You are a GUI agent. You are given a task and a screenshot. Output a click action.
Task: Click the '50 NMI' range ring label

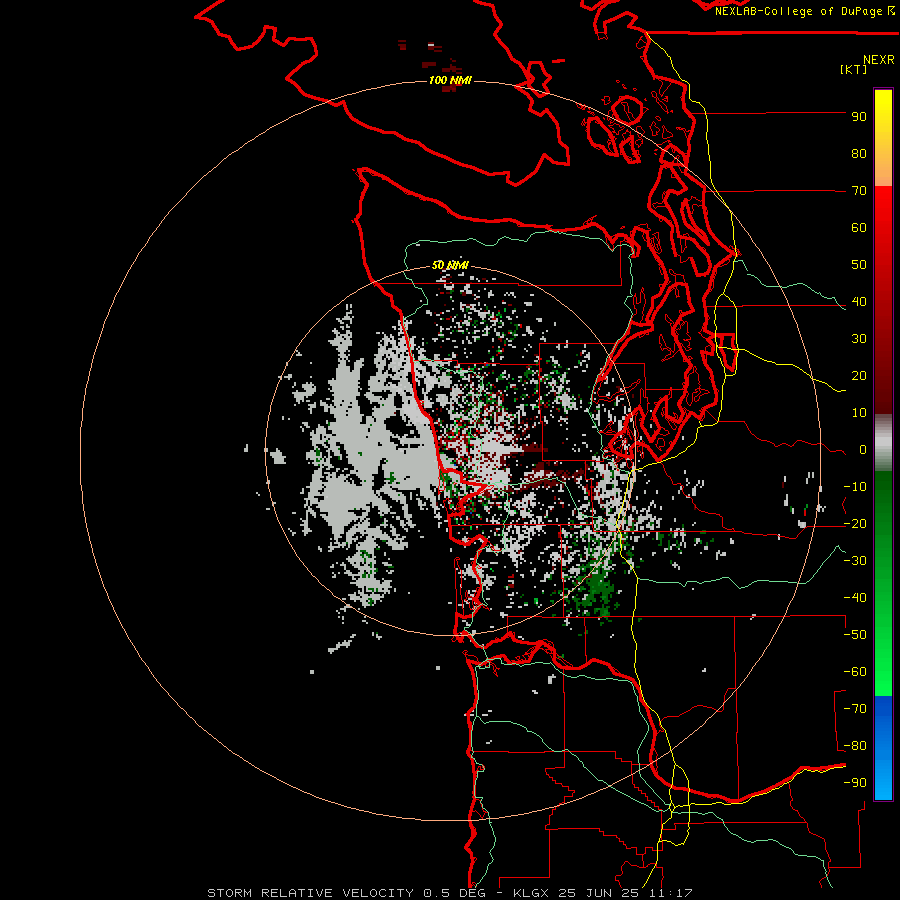[x=450, y=265]
